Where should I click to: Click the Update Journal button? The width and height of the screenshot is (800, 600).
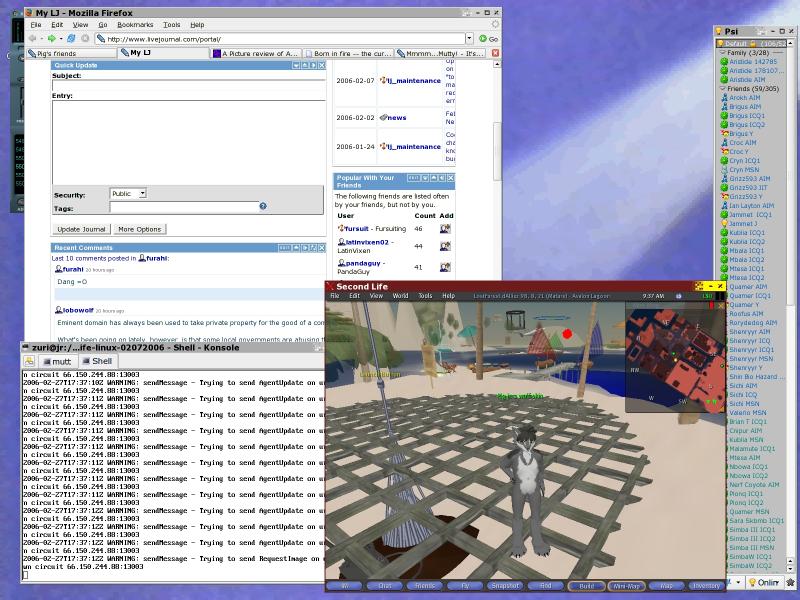click(82, 229)
